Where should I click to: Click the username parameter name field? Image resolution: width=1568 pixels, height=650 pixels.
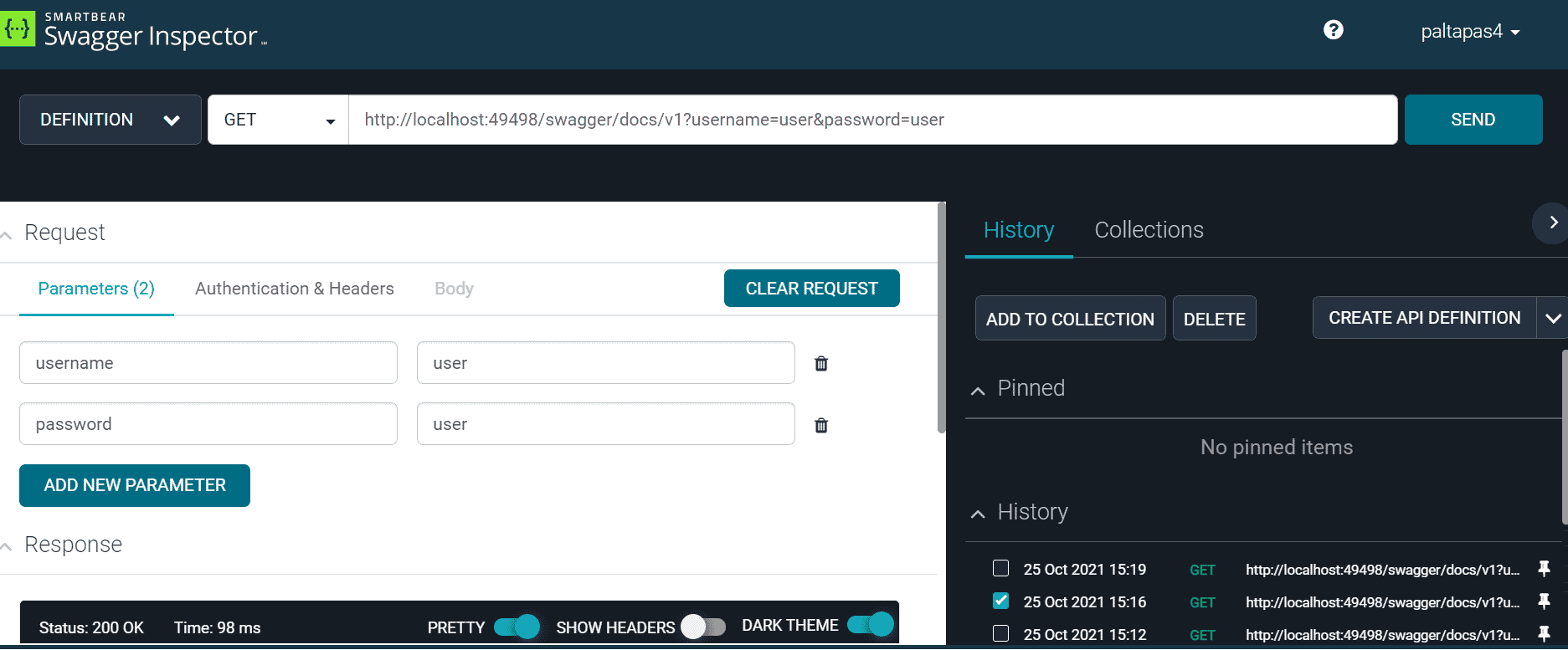(x=208, y=363)
